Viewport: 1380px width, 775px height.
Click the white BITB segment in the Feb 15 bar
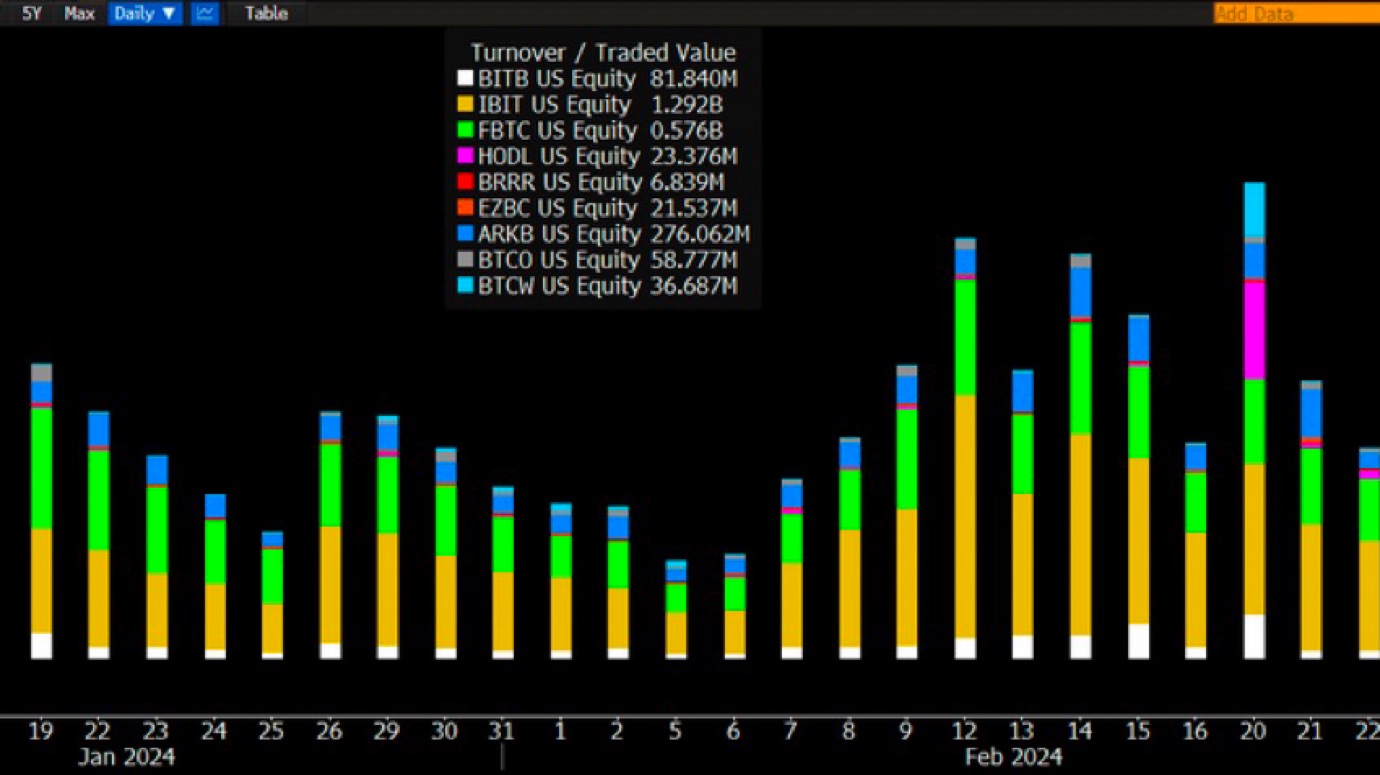coord(1139,641)
